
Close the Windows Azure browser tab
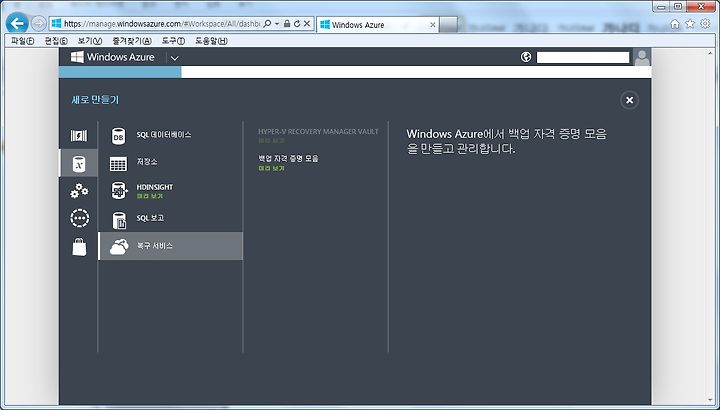432,25
